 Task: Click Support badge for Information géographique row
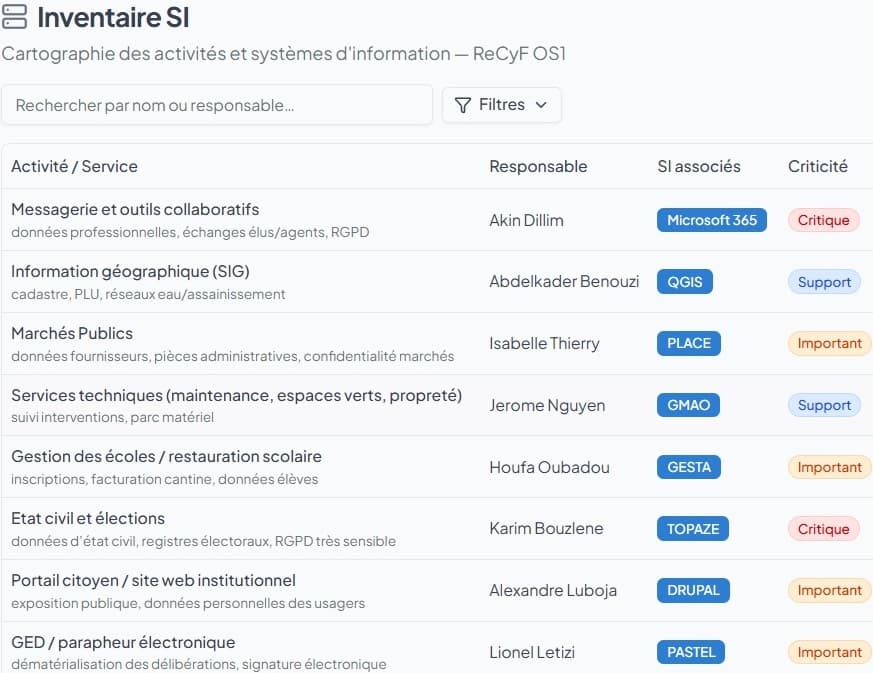click(824, 282)
